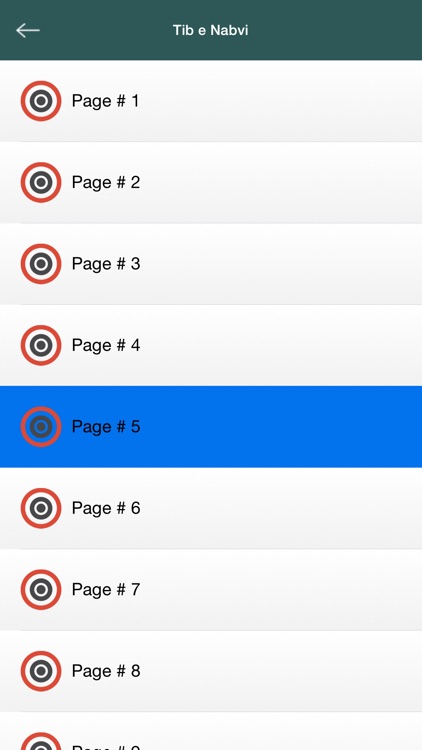Click the target icon beside Page # 8

point(41,671)
